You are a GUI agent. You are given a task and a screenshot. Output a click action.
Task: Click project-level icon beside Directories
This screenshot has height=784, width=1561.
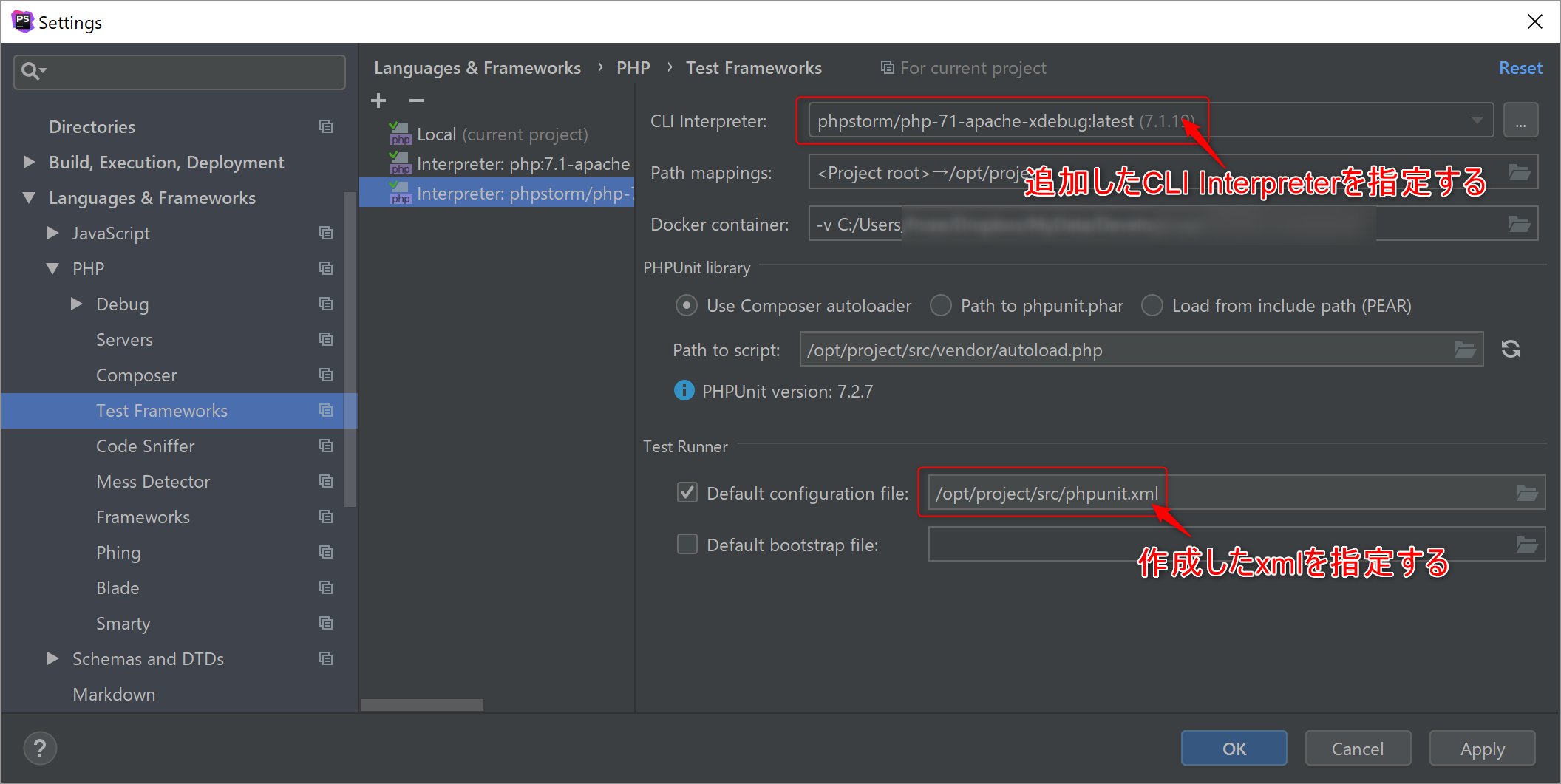326,126
